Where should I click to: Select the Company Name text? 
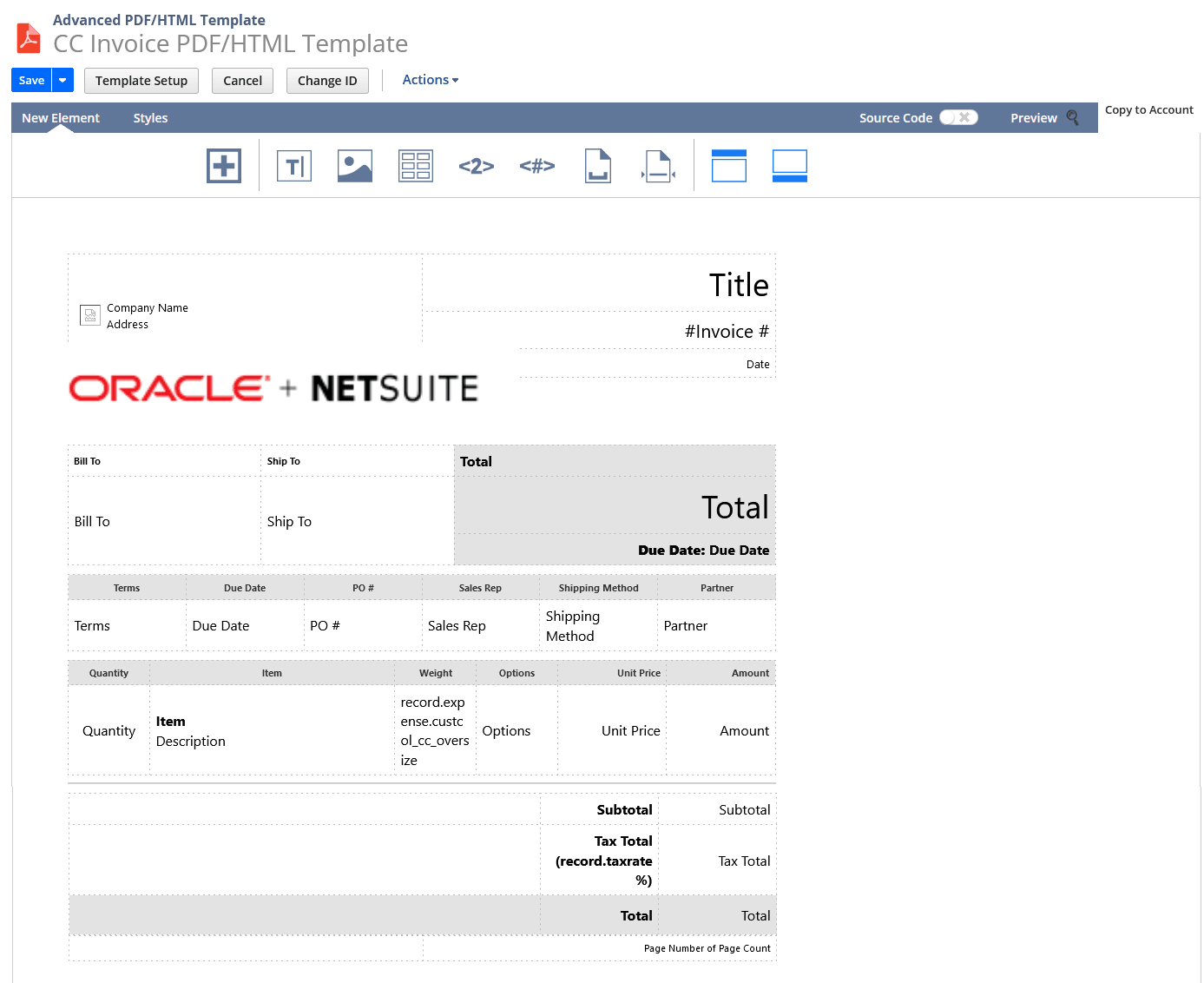click(148, 308)
